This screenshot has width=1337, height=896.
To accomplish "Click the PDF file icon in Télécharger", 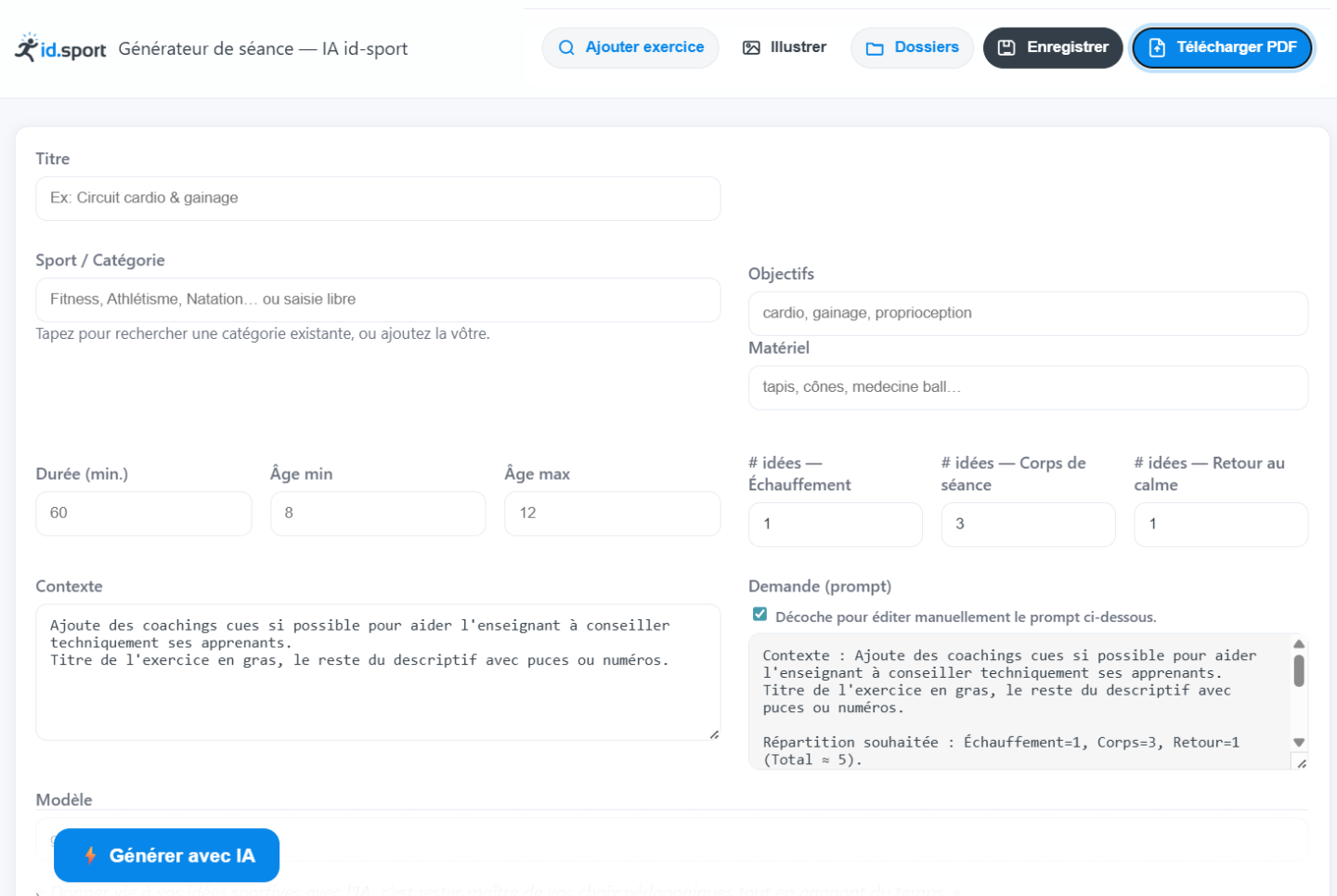I will (x=1157, y=47).
